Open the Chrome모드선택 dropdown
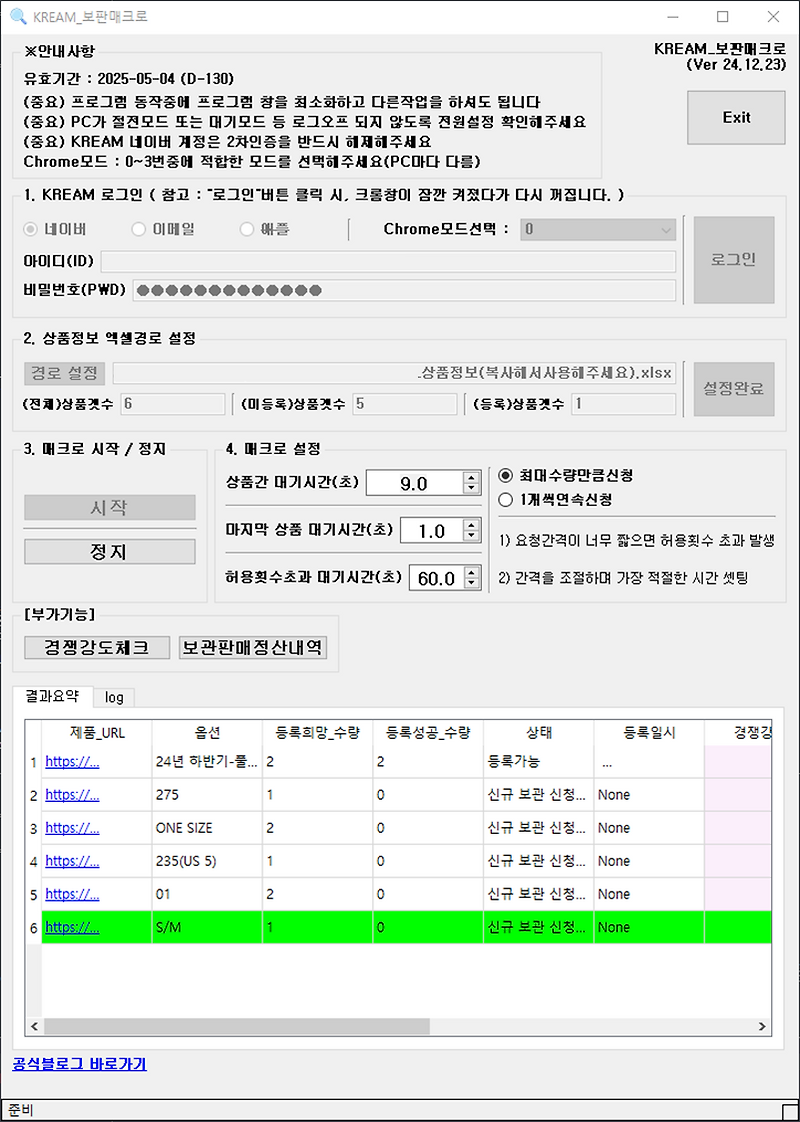800x1122 pixels. pos(664,230)
